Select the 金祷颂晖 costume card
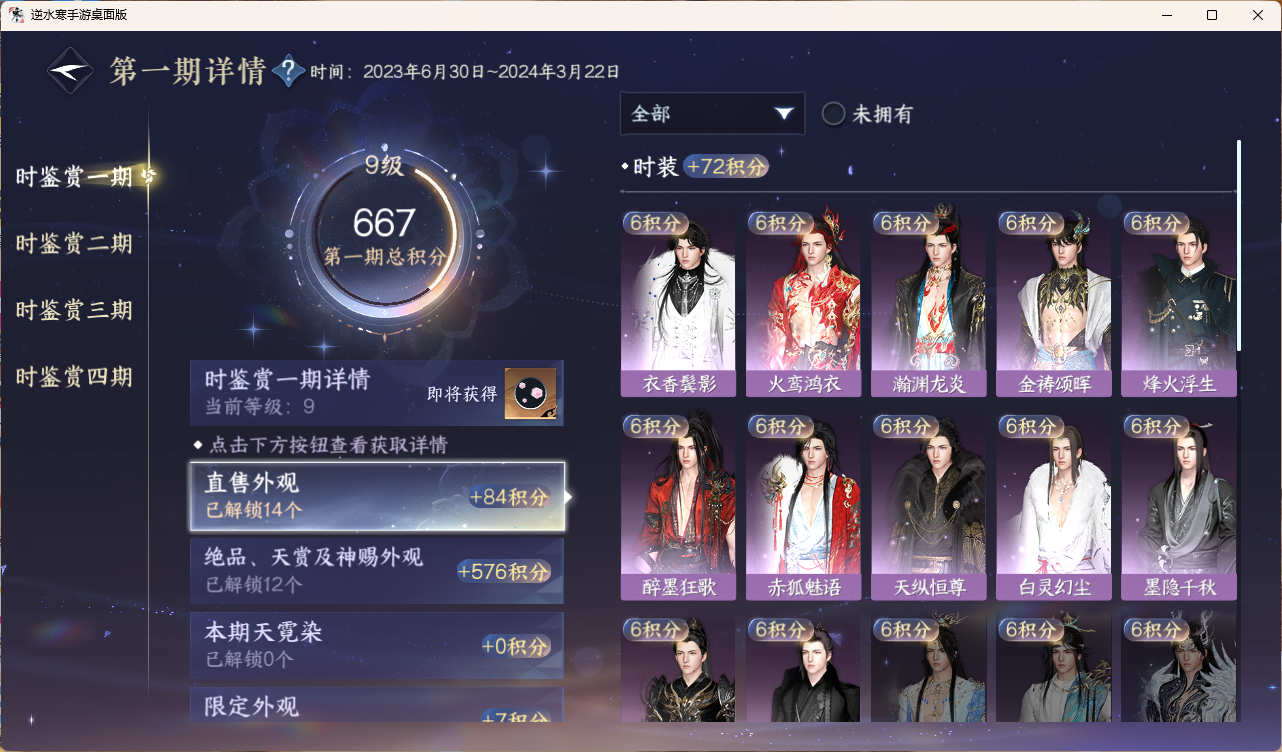Image resolution: width=1282 pixels, height=752 pixels. (1053, 304)
